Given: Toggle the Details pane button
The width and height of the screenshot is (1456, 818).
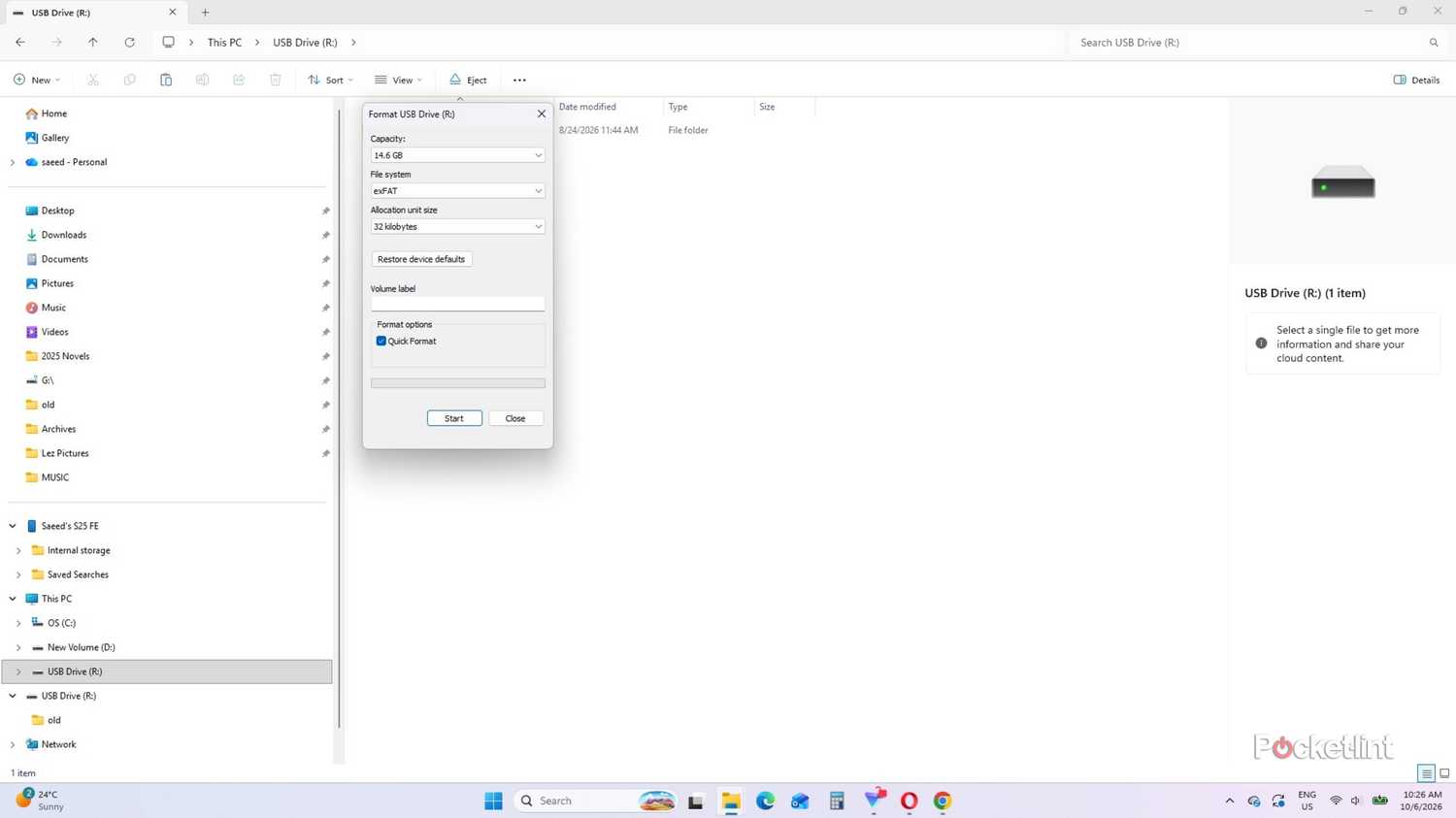Looking at the screenshot, I should click(1416, 80).
